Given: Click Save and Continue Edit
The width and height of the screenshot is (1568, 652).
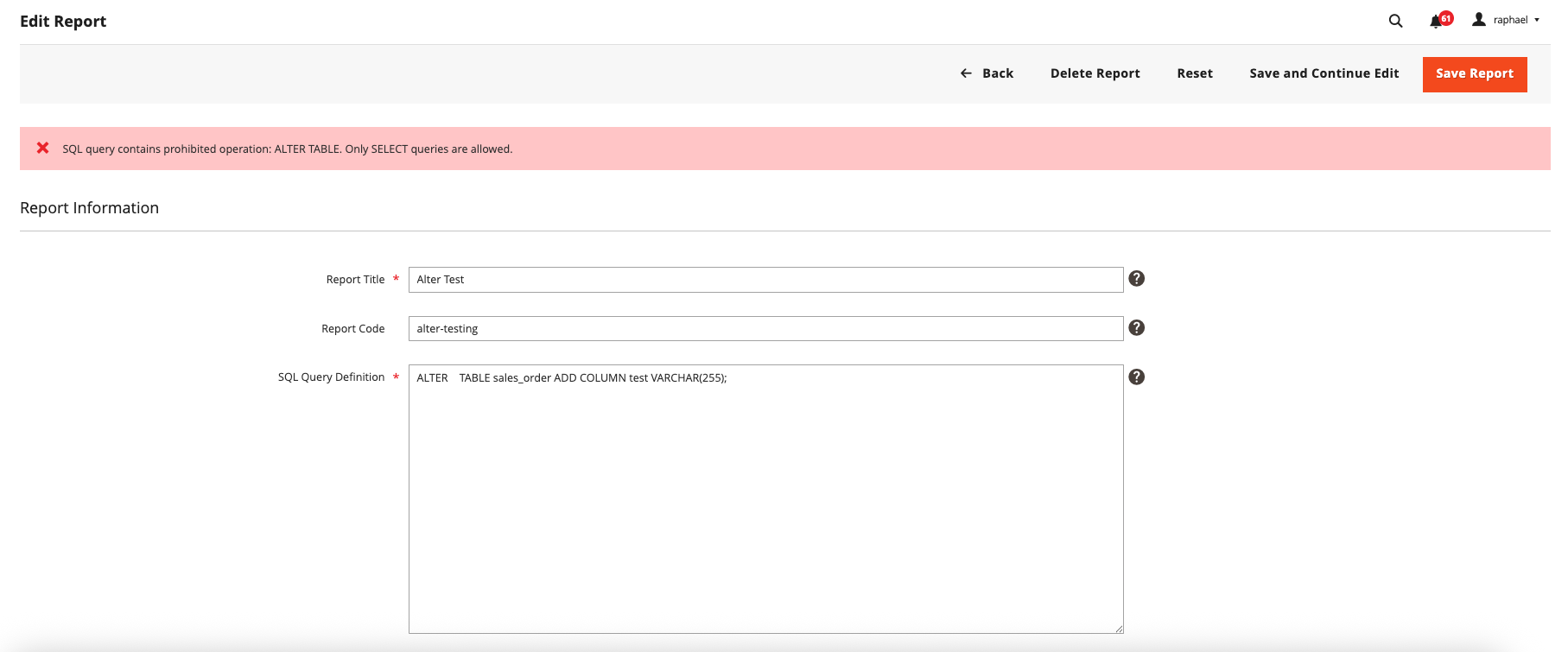Looking at the screenshot, I should pos(1324,73).
